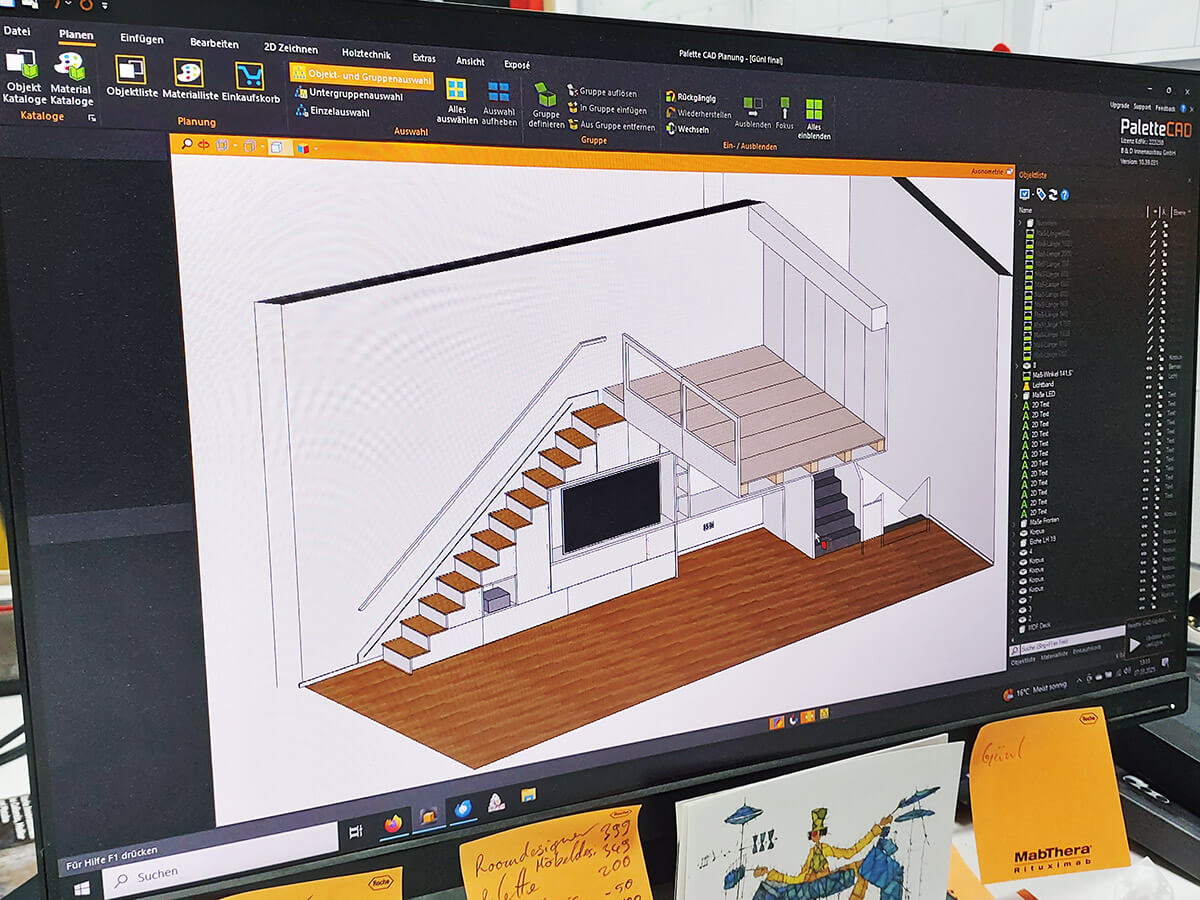Click Alles auswählen in the ribbon

click(x=456, y=100)
